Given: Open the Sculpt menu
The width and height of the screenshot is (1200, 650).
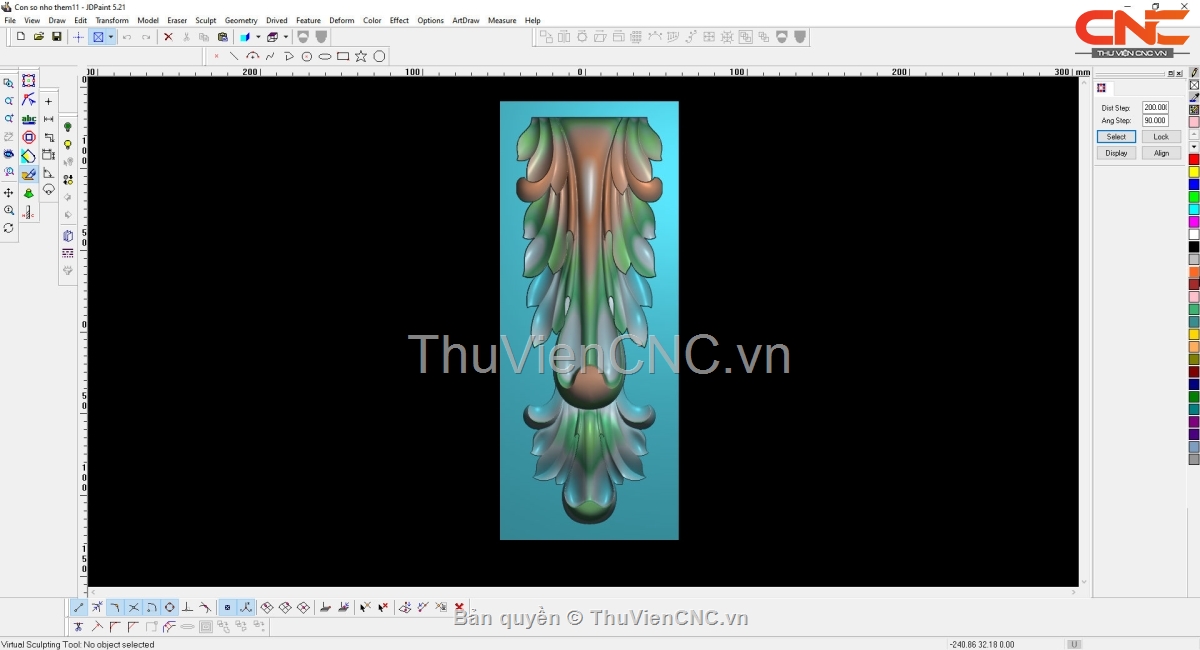Looking at the screenshot, I should click(x=205, y=20).
